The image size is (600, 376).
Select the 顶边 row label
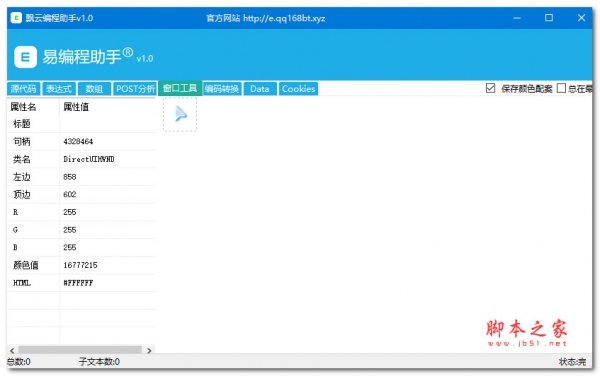click(22, 194)
